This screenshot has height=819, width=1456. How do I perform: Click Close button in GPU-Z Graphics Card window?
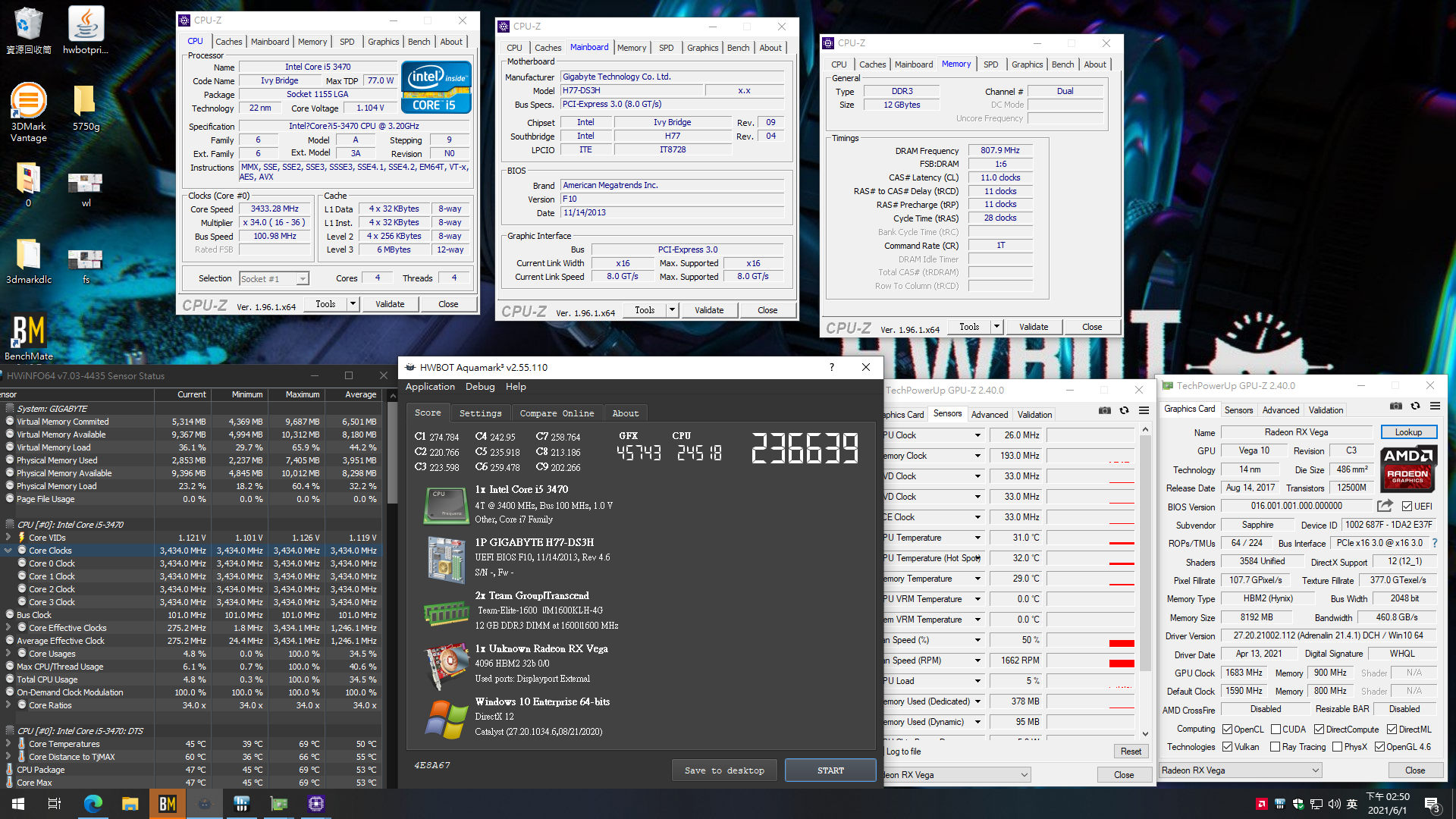click(1415, 770)
